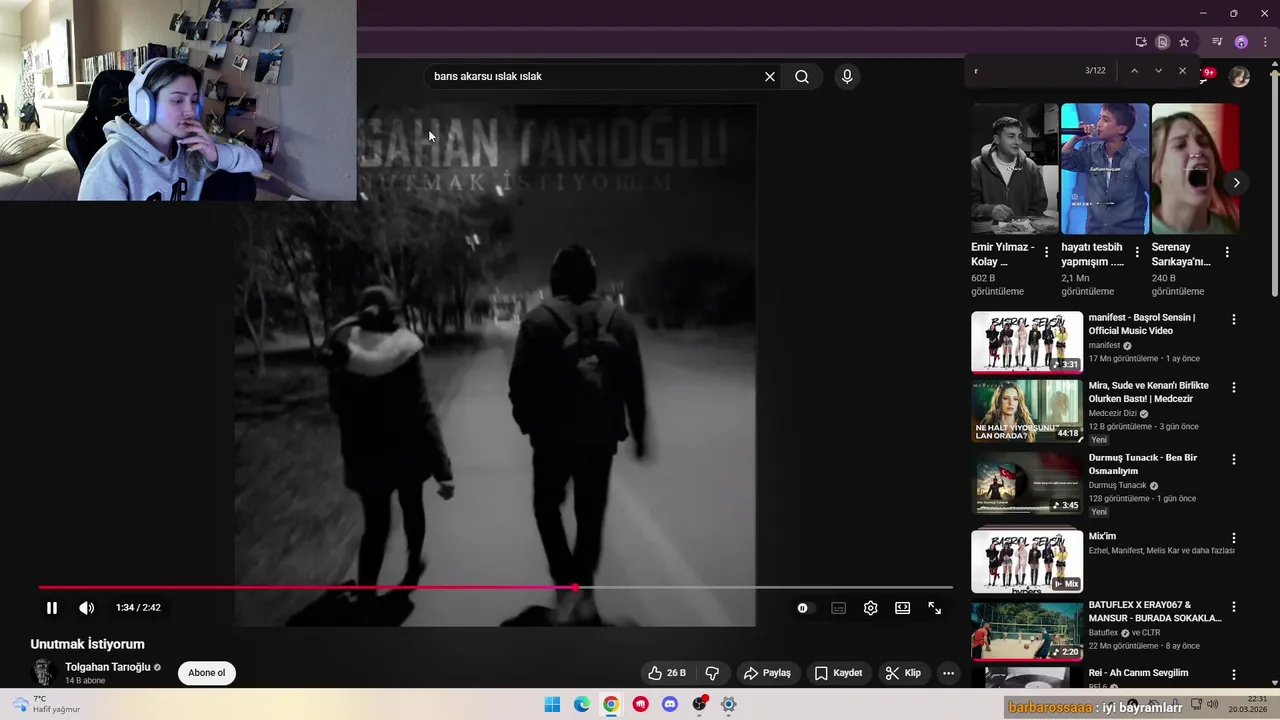The width and height of the screenshot is (1280, 720).
Task: Click the find-in-page text field
Action: click(1025, 71)
